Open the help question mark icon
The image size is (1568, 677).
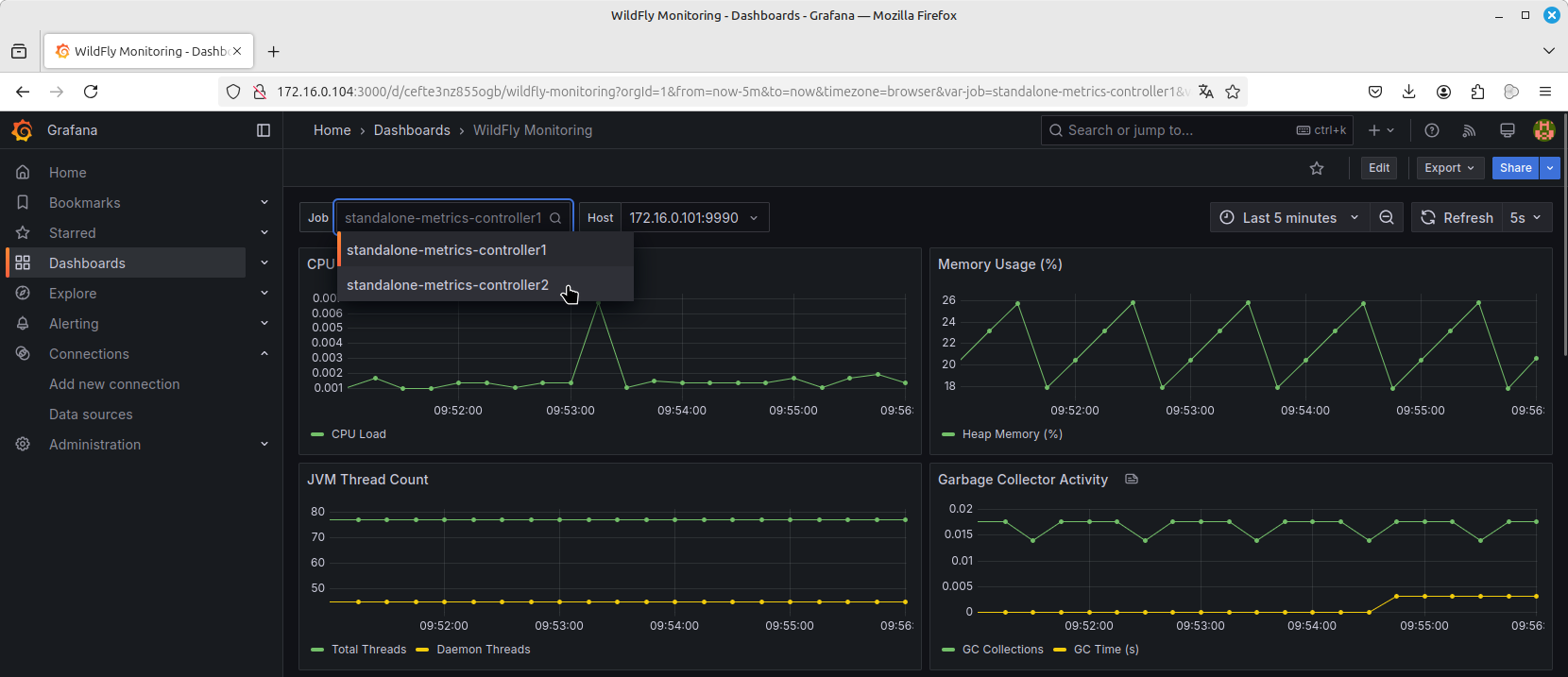point(1431,130)
